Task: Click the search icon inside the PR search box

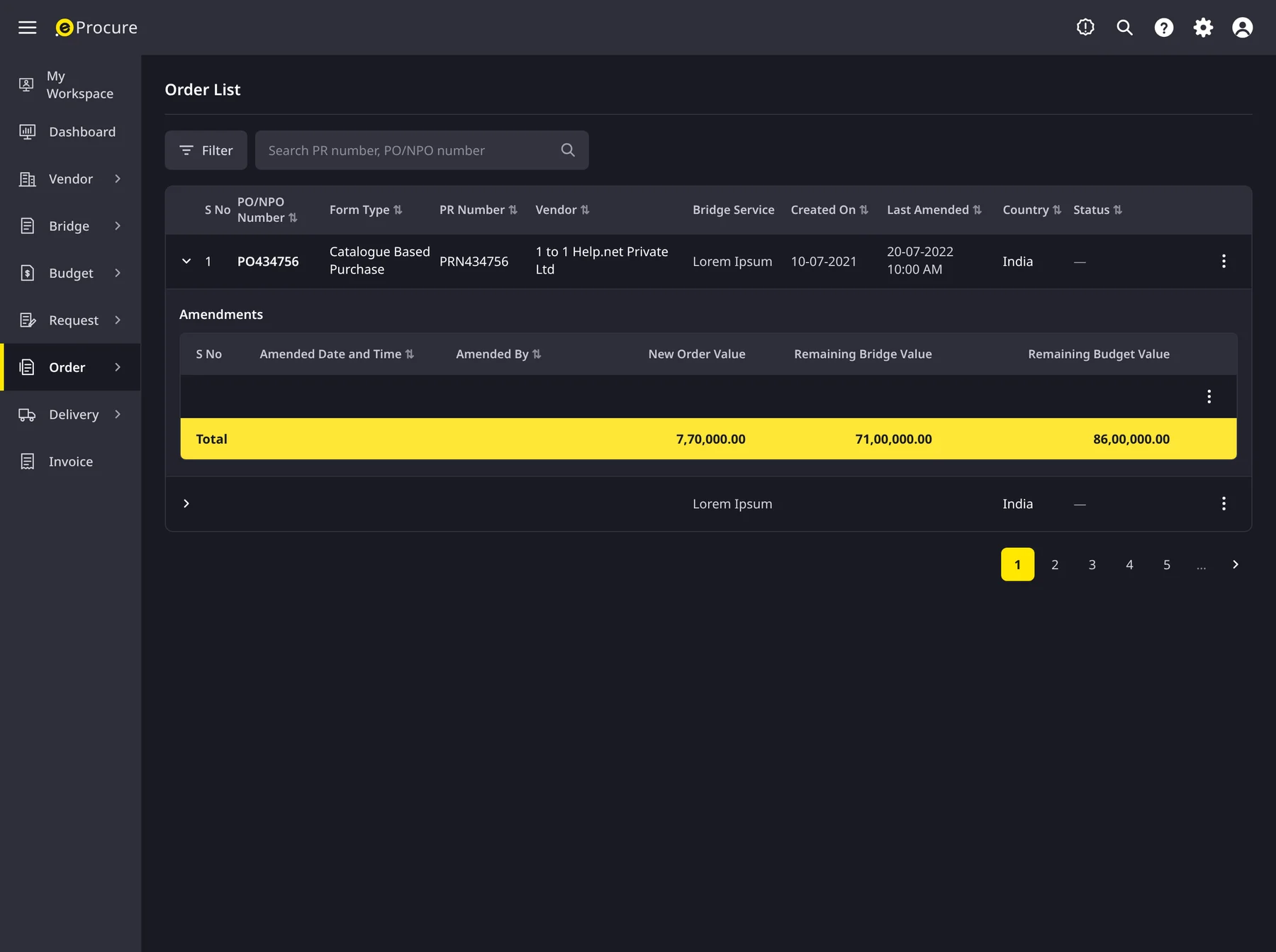Action: click(x=568, y=150)
